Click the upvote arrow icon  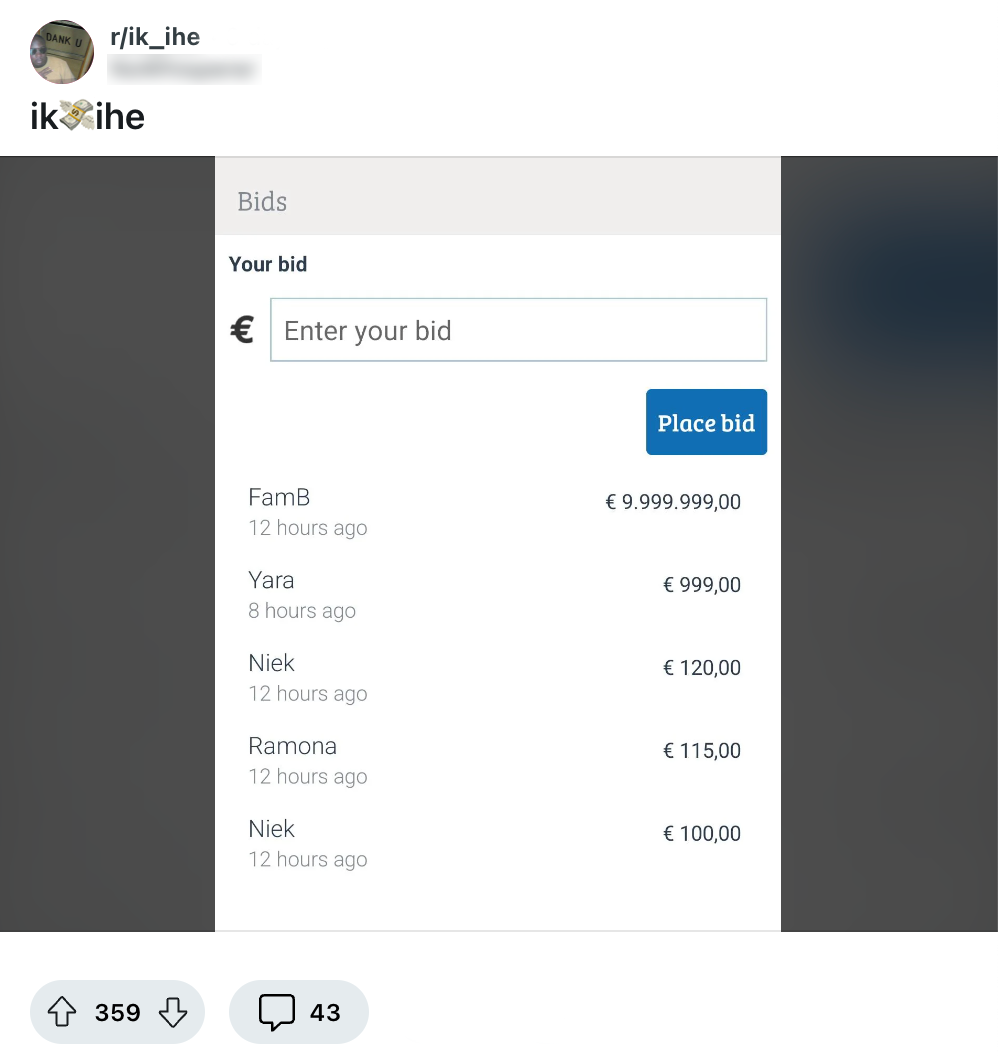point(62,1013)
